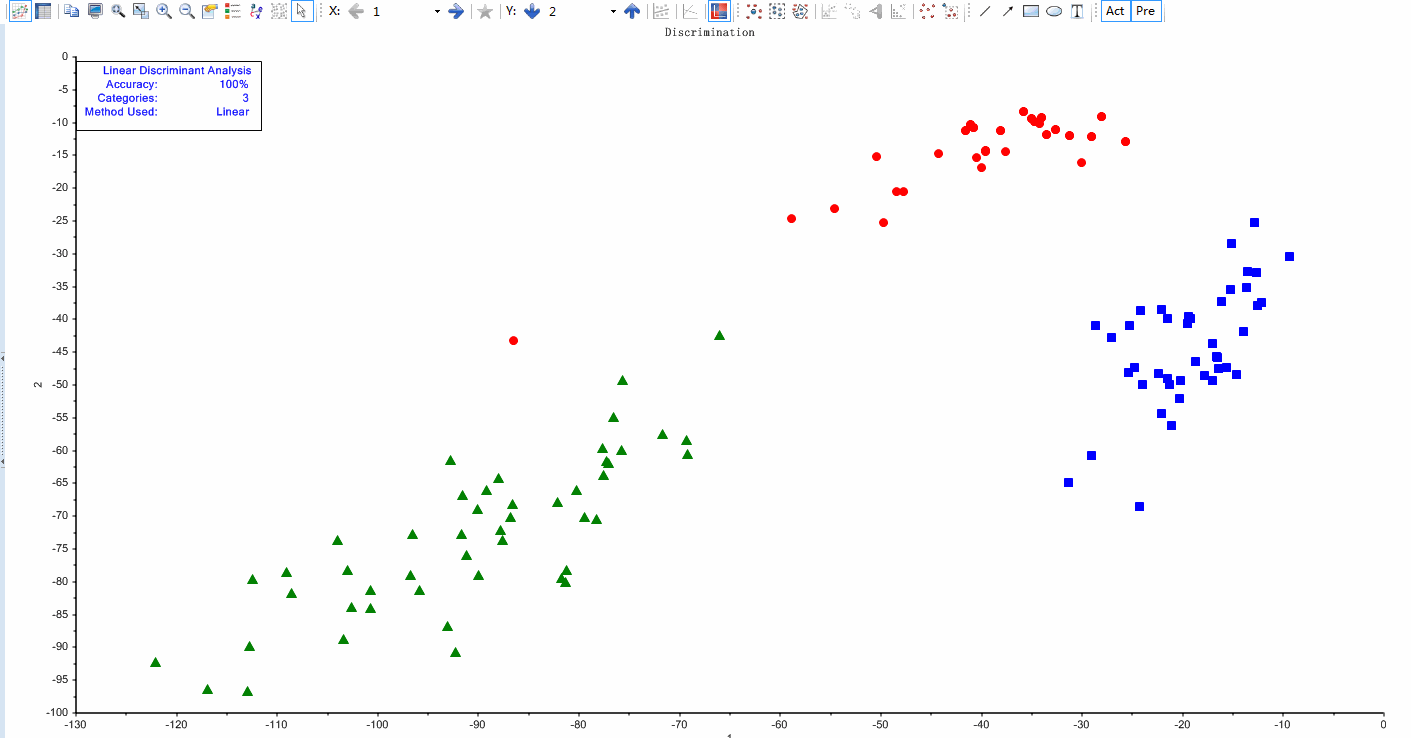Toggle the Act display button
Image resolution: width=1411 pixels, height=738 pixels.
[1115, 11]
